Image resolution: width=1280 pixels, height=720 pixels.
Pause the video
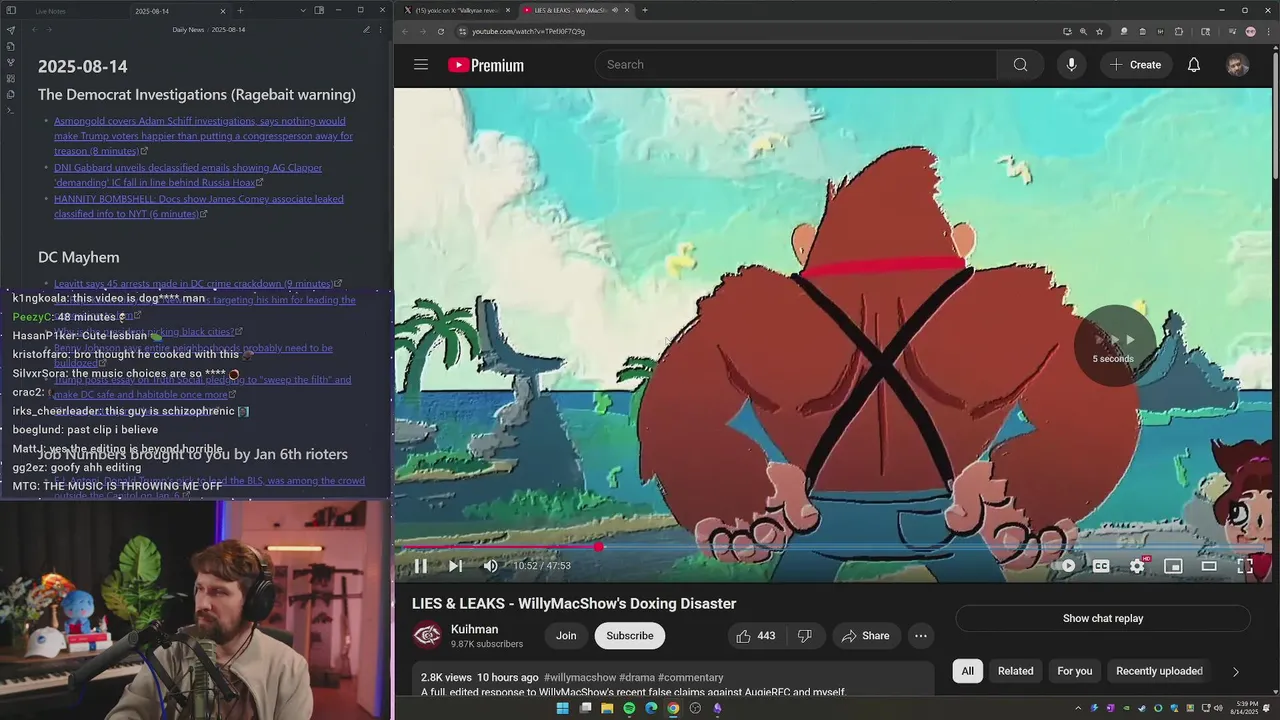[421, 566]
